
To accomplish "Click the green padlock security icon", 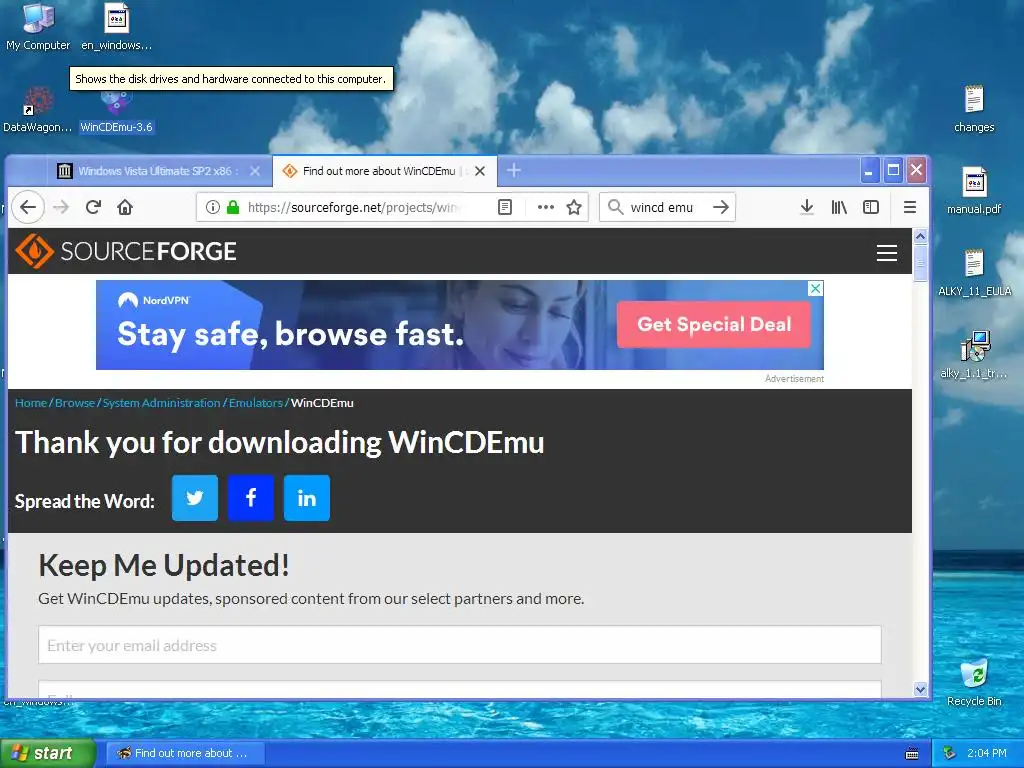I will click(232, 208).
